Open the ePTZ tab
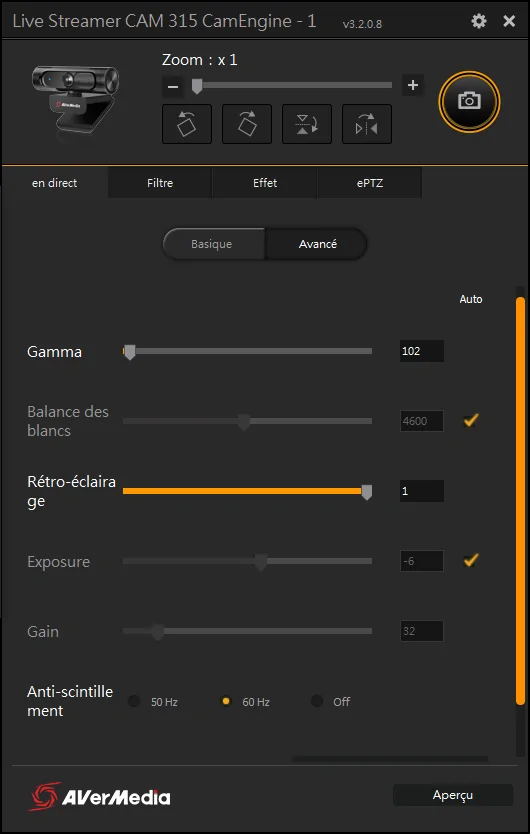 (x=370, y=183)
